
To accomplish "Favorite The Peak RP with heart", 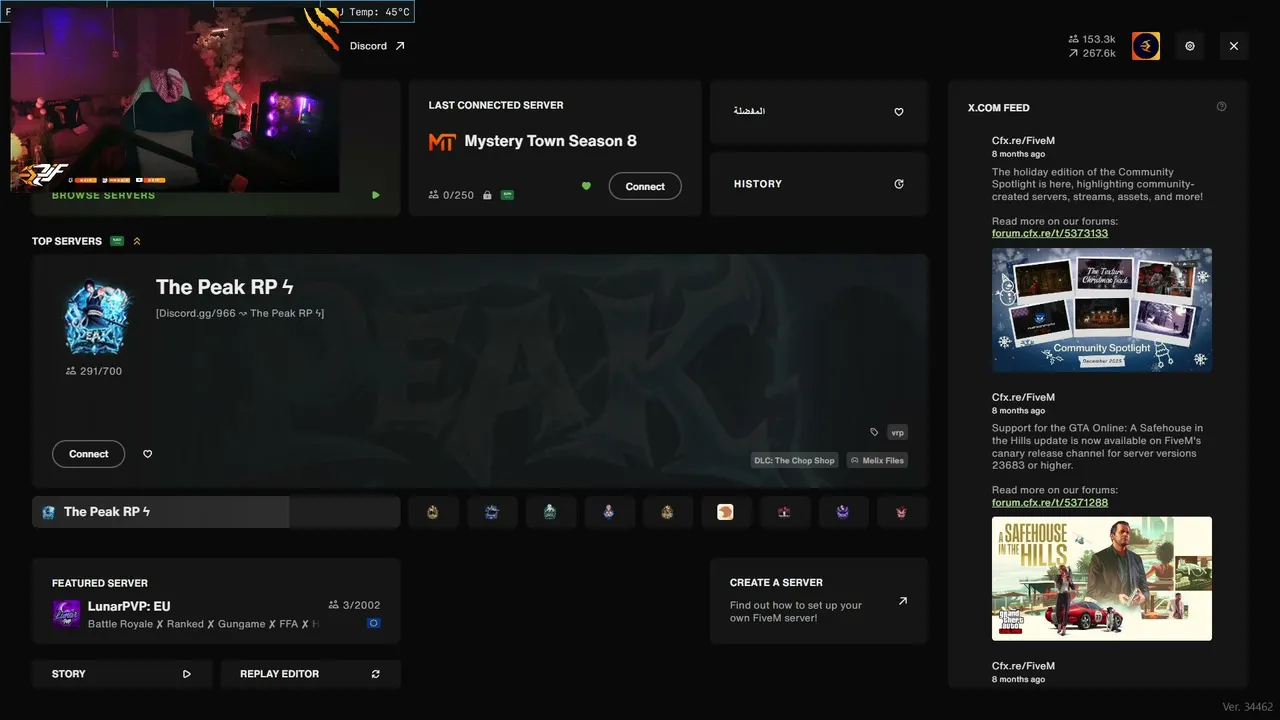I will tap(148, 454).
